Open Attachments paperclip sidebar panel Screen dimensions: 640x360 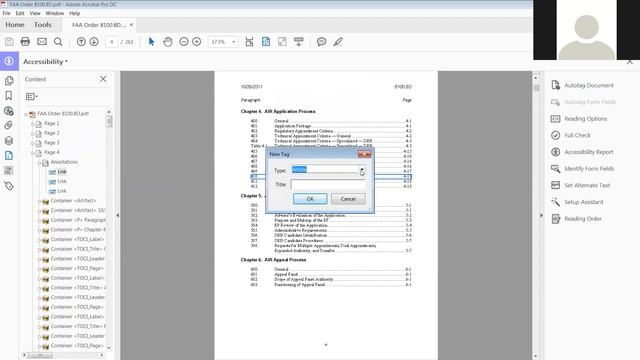(9, 125)
